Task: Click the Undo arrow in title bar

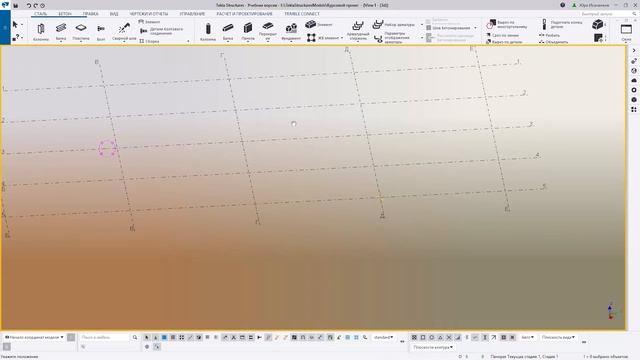Action: [29, 6]
